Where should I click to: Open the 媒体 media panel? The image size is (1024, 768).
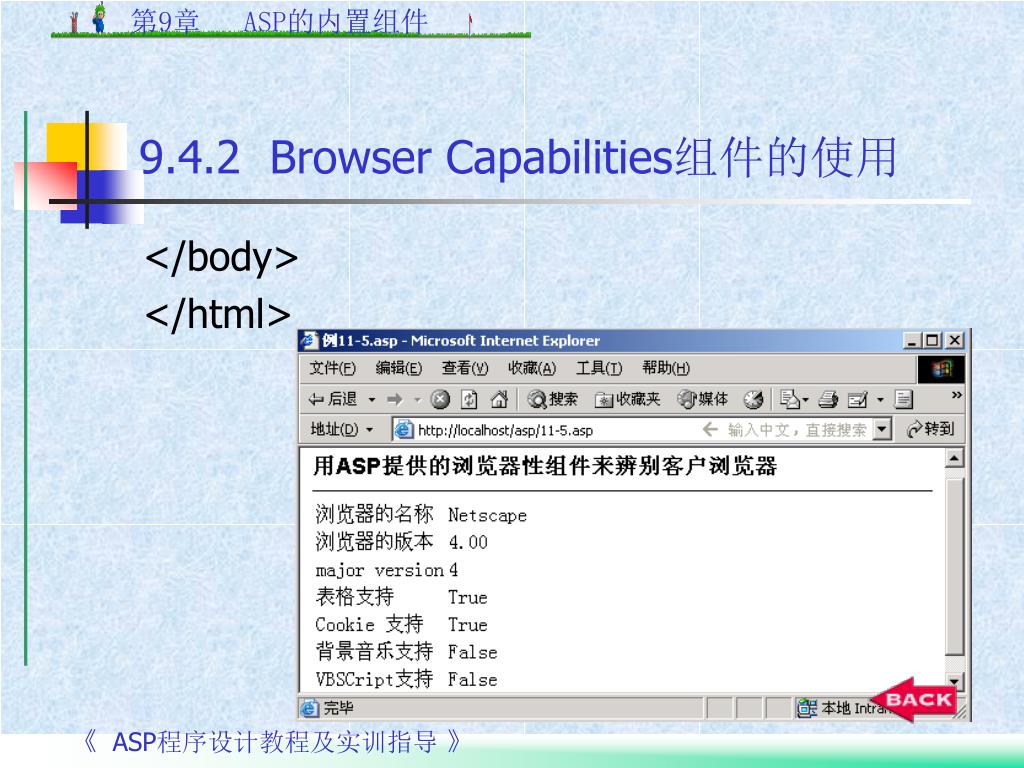click(x=703, y=399)
